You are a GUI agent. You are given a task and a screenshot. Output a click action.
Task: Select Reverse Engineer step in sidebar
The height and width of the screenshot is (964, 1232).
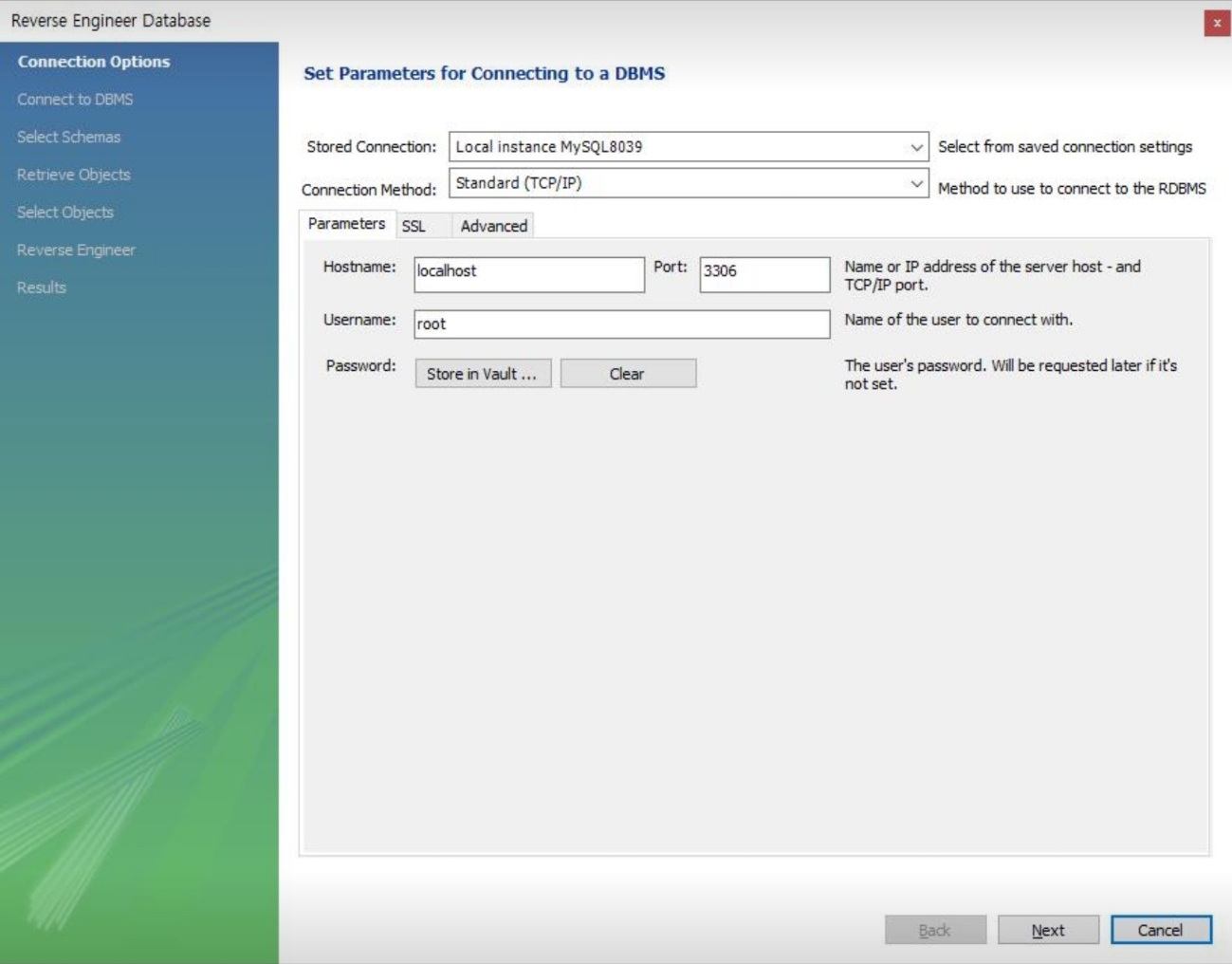point(76,250)
